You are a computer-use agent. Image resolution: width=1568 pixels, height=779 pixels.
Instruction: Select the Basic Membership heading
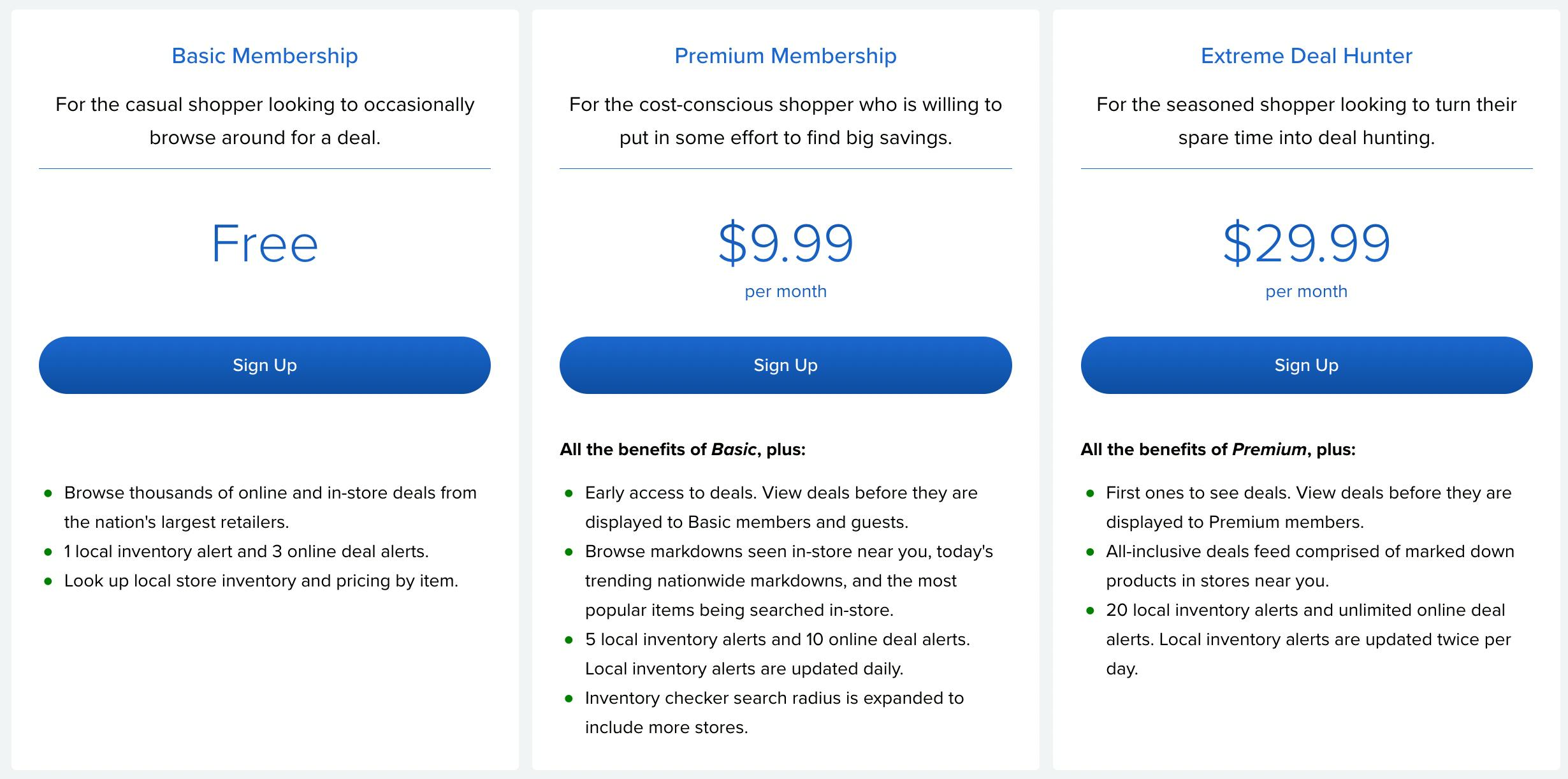point(265,56)
